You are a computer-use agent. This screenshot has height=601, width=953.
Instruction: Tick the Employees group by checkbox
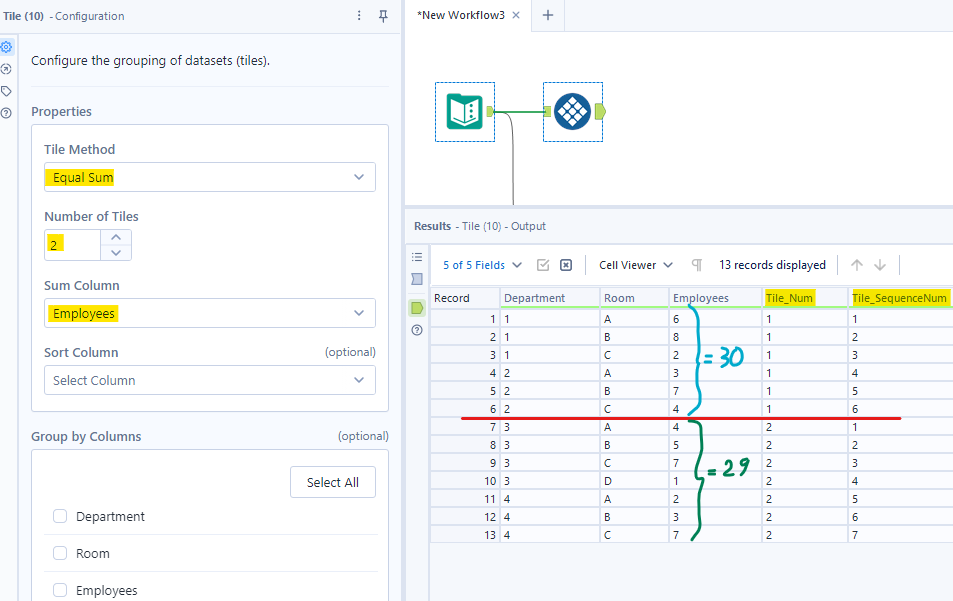(60, 590)
